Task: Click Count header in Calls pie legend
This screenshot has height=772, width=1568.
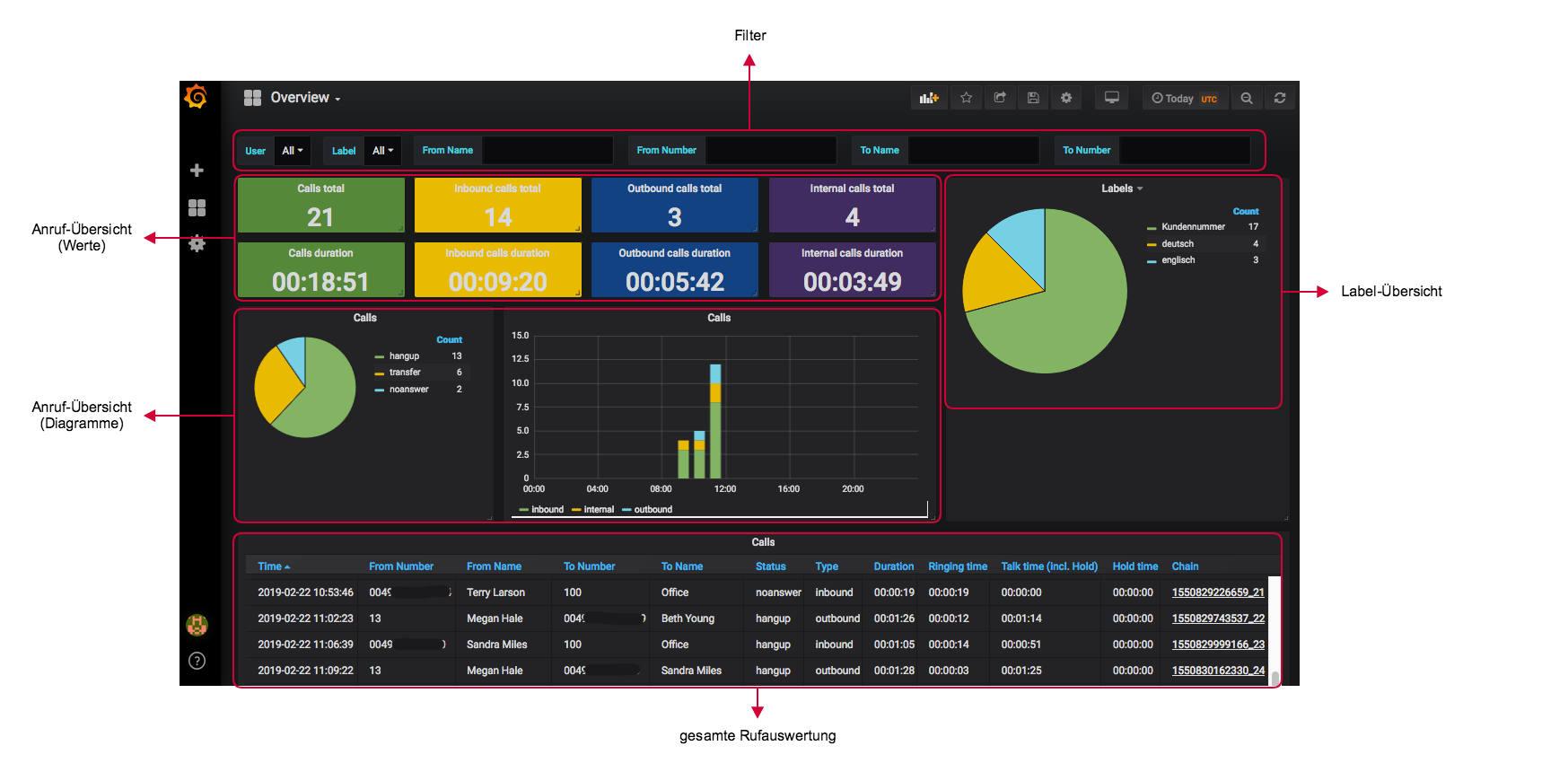Action: click(449, 340)
